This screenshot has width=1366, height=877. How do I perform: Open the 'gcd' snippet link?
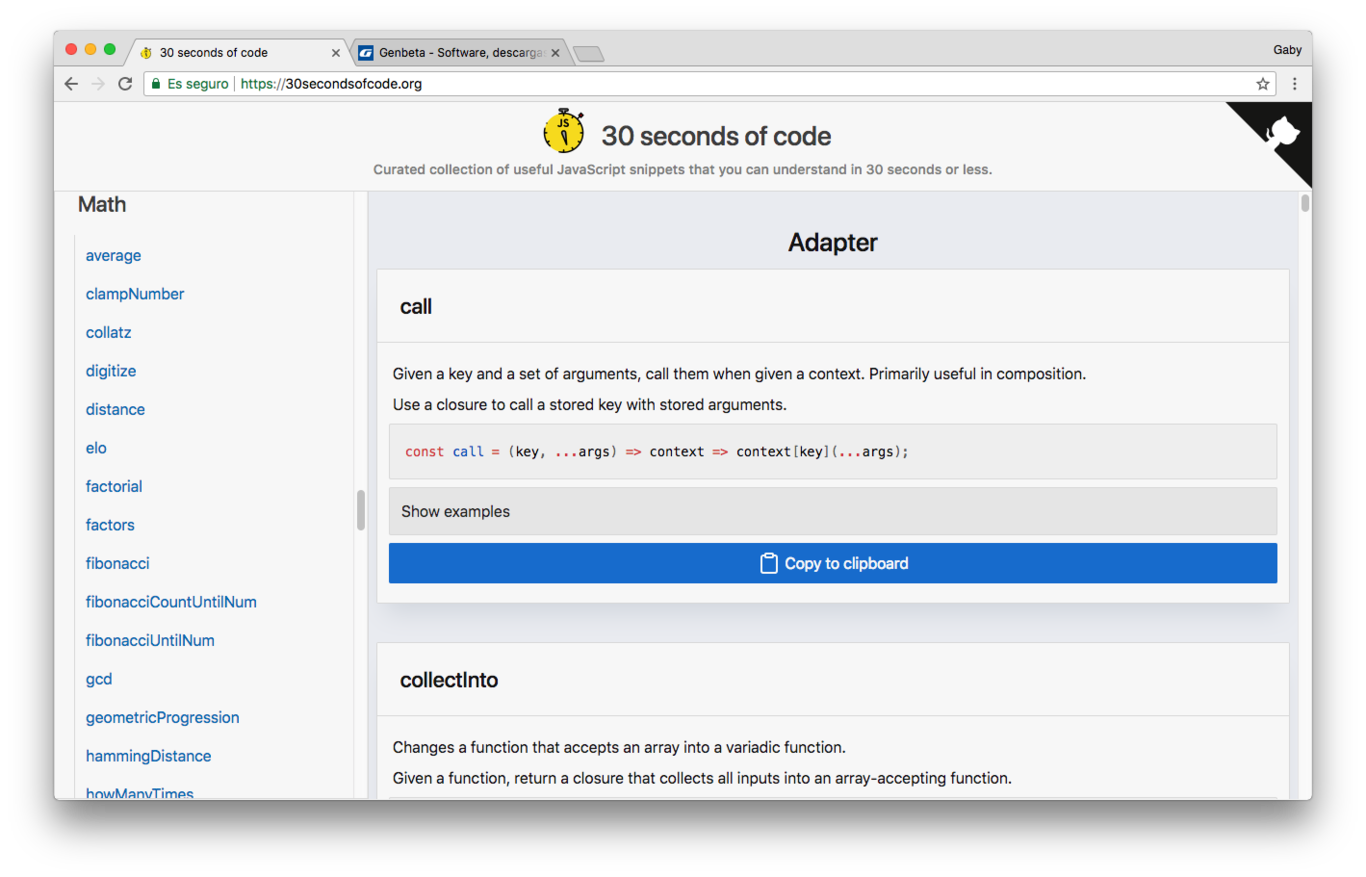pos(98,678)
